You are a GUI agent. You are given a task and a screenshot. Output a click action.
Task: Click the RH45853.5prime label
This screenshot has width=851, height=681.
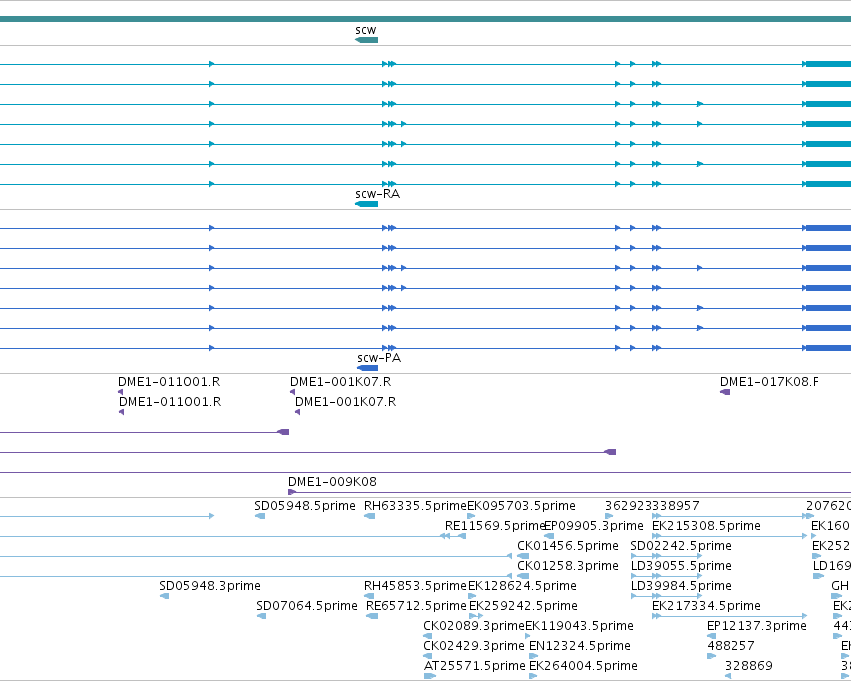point(415,586)
